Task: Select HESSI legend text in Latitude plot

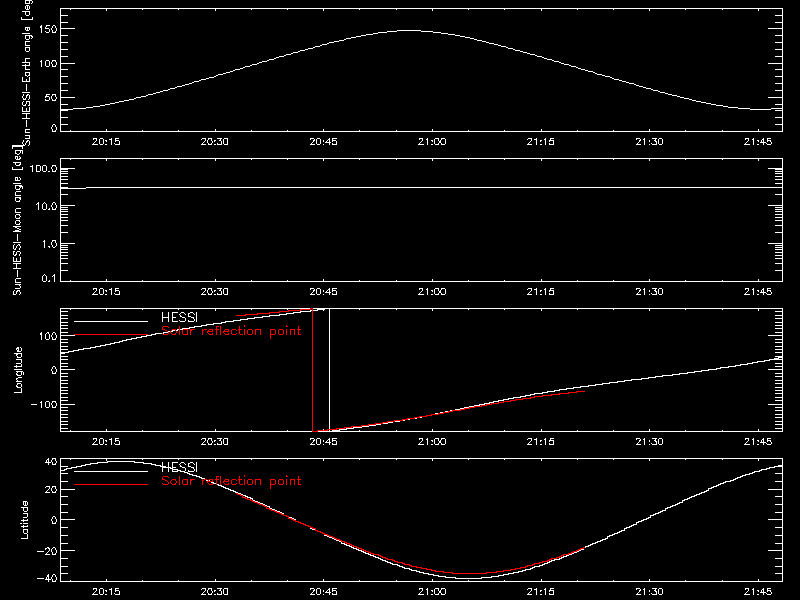Action: (179, 467)
